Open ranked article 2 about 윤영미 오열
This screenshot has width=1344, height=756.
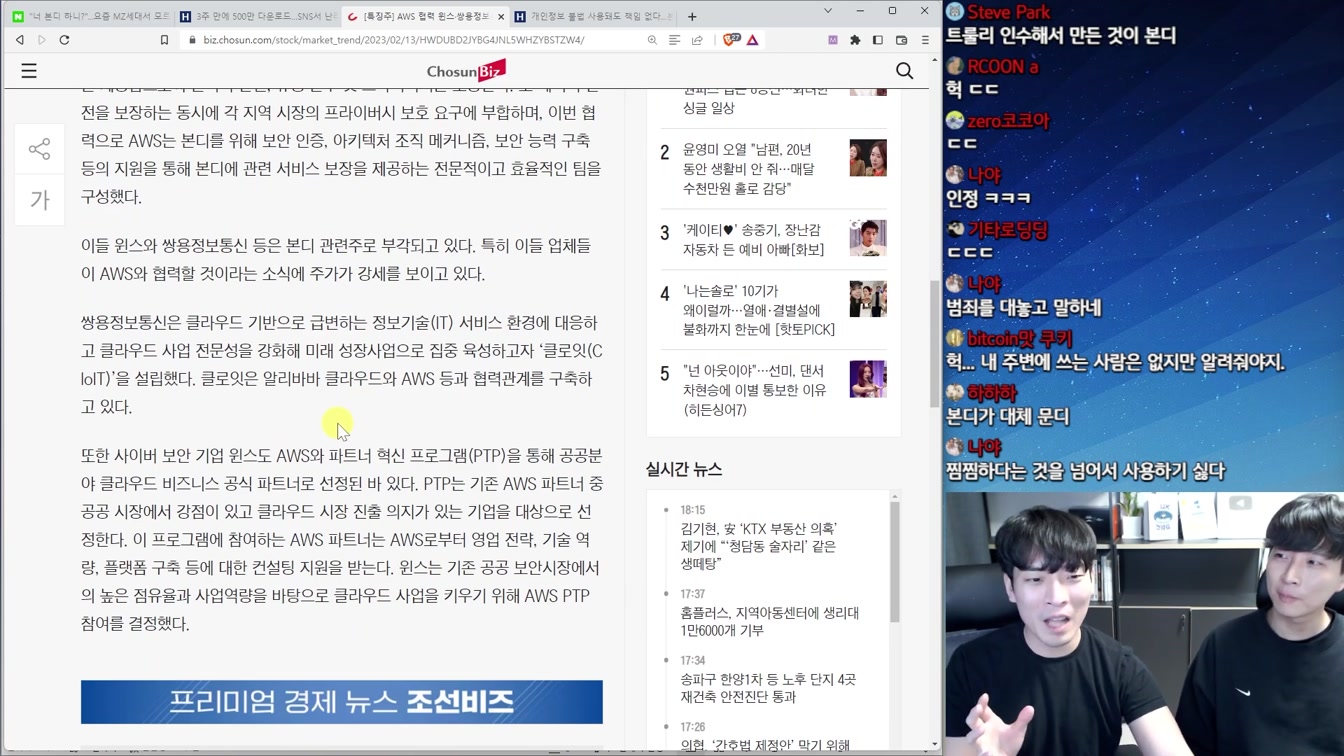point(748,169)
